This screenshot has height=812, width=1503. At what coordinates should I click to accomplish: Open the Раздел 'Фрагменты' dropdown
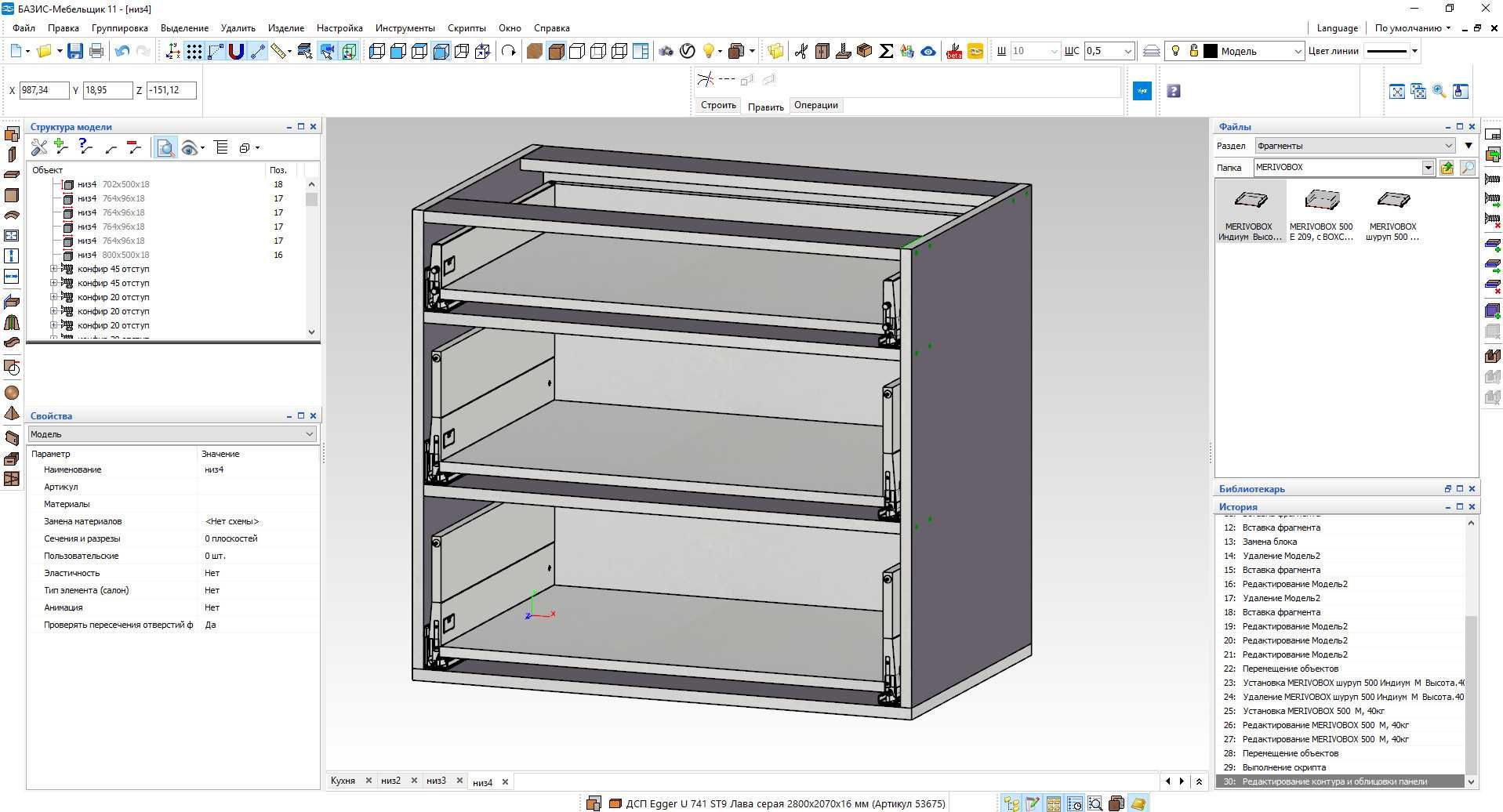pyautogui.click(x=1355, y=146)
